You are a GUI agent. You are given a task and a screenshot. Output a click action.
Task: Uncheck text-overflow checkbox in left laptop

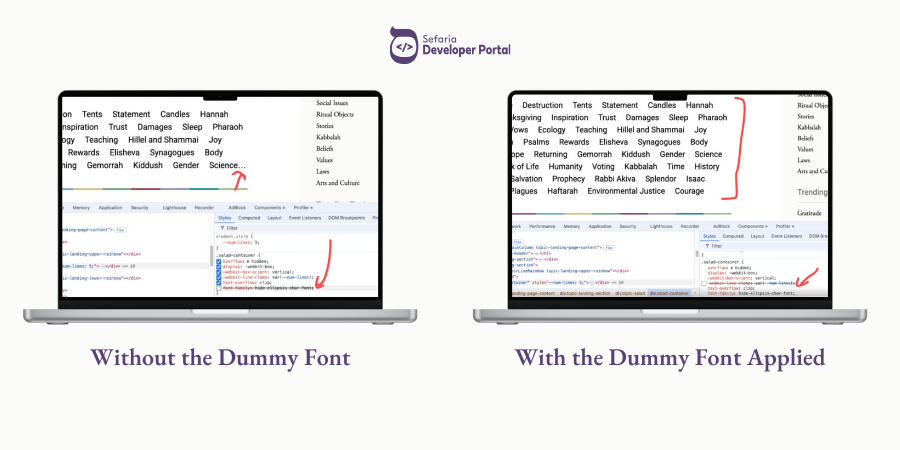pyautogui.click(x=219, y=282)
